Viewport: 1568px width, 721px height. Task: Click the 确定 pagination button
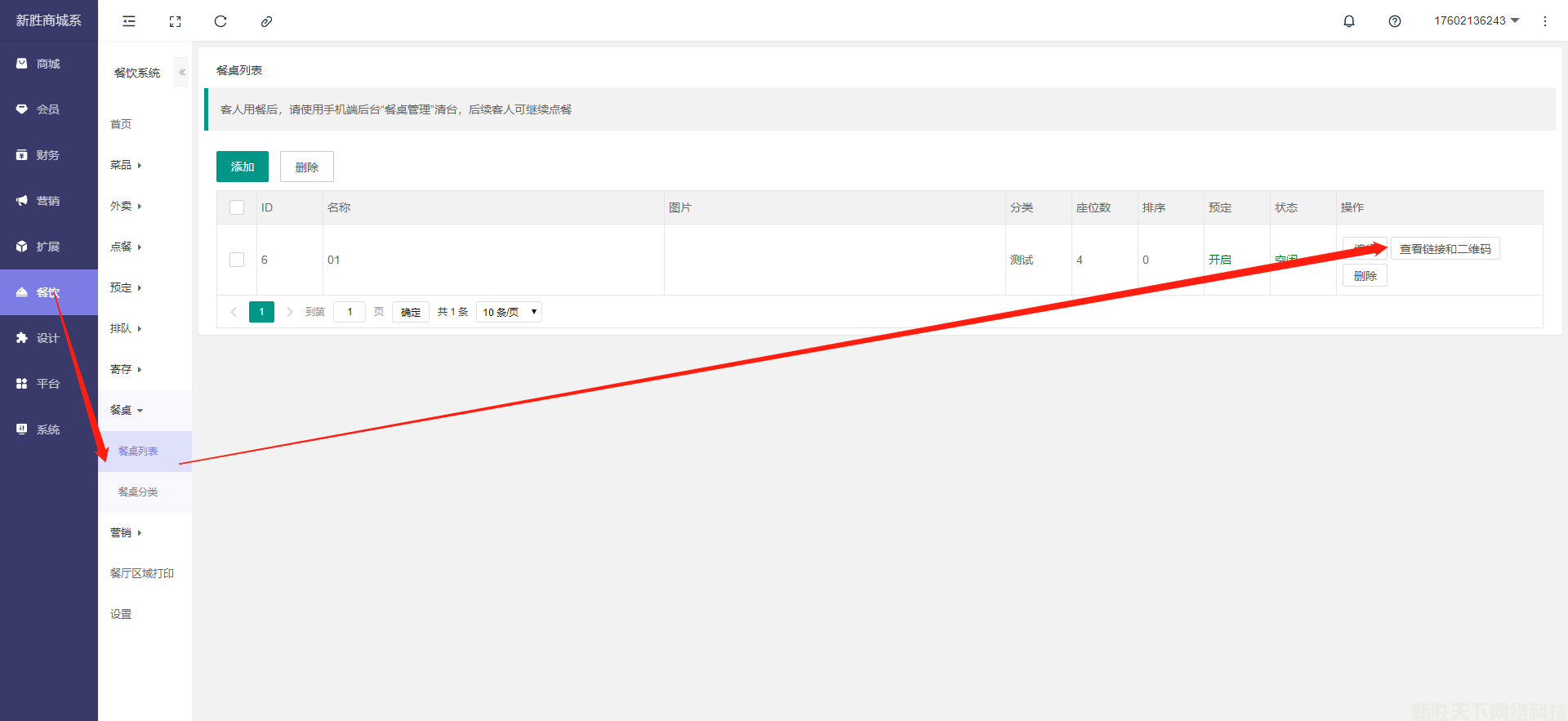411,312
